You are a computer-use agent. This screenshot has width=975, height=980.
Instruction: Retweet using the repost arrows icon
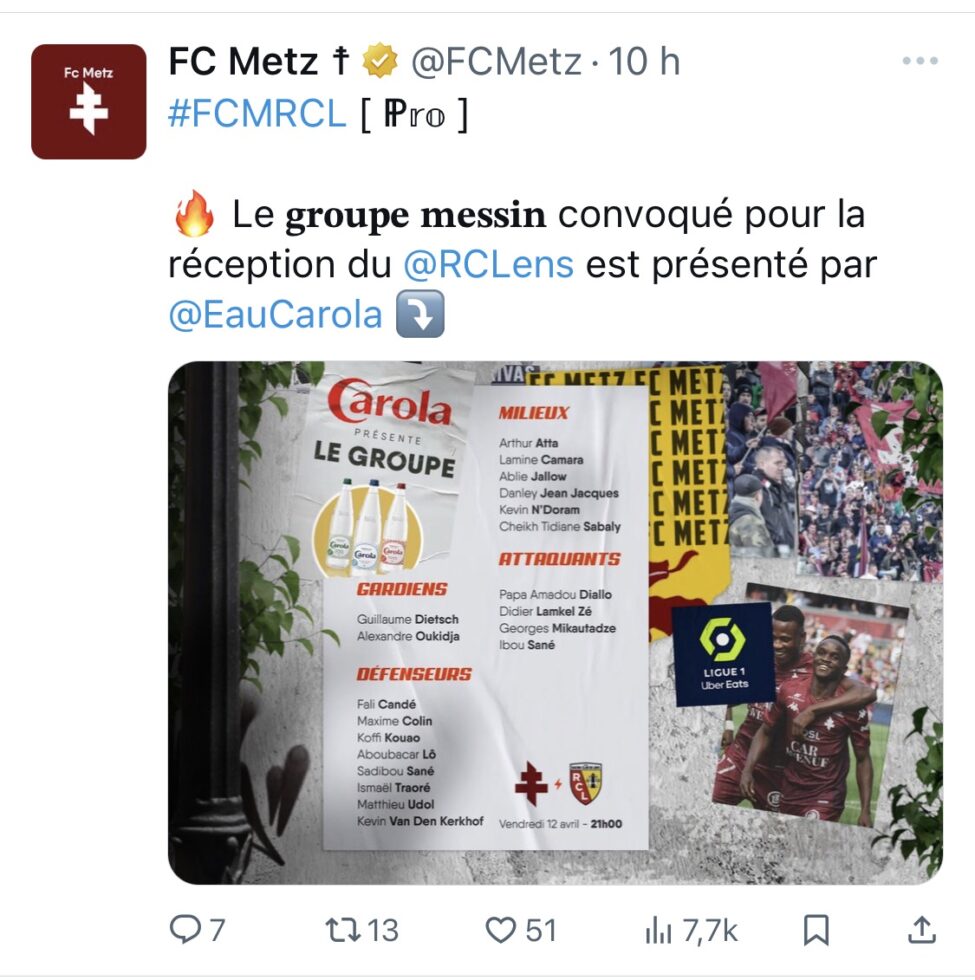click(343, 929)
